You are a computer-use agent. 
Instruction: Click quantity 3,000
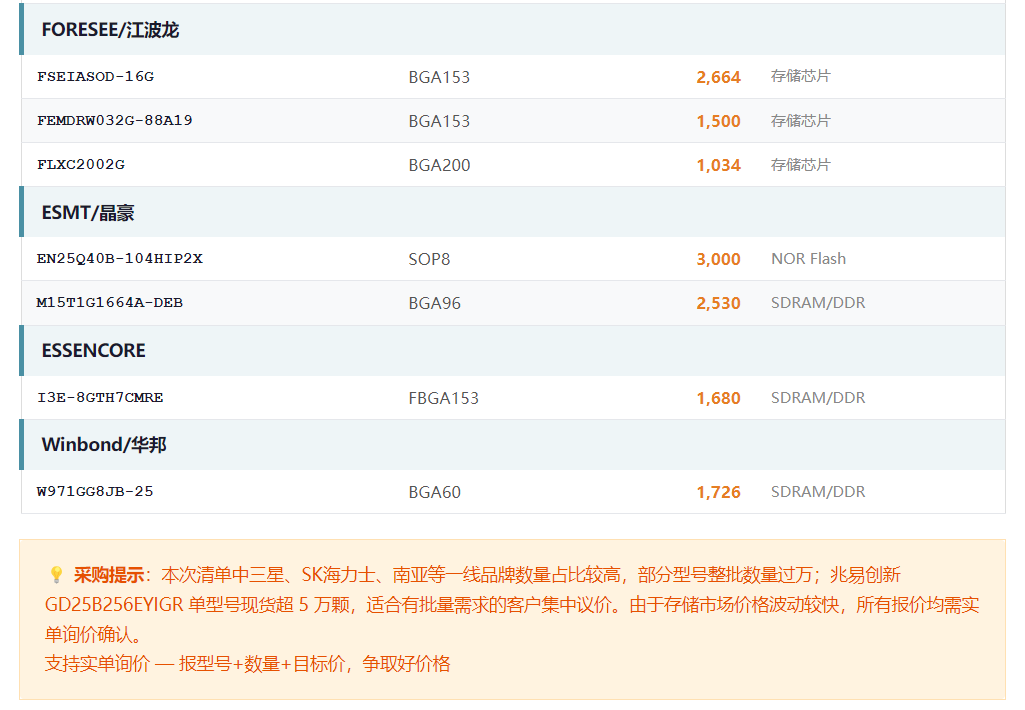point(718,260)
